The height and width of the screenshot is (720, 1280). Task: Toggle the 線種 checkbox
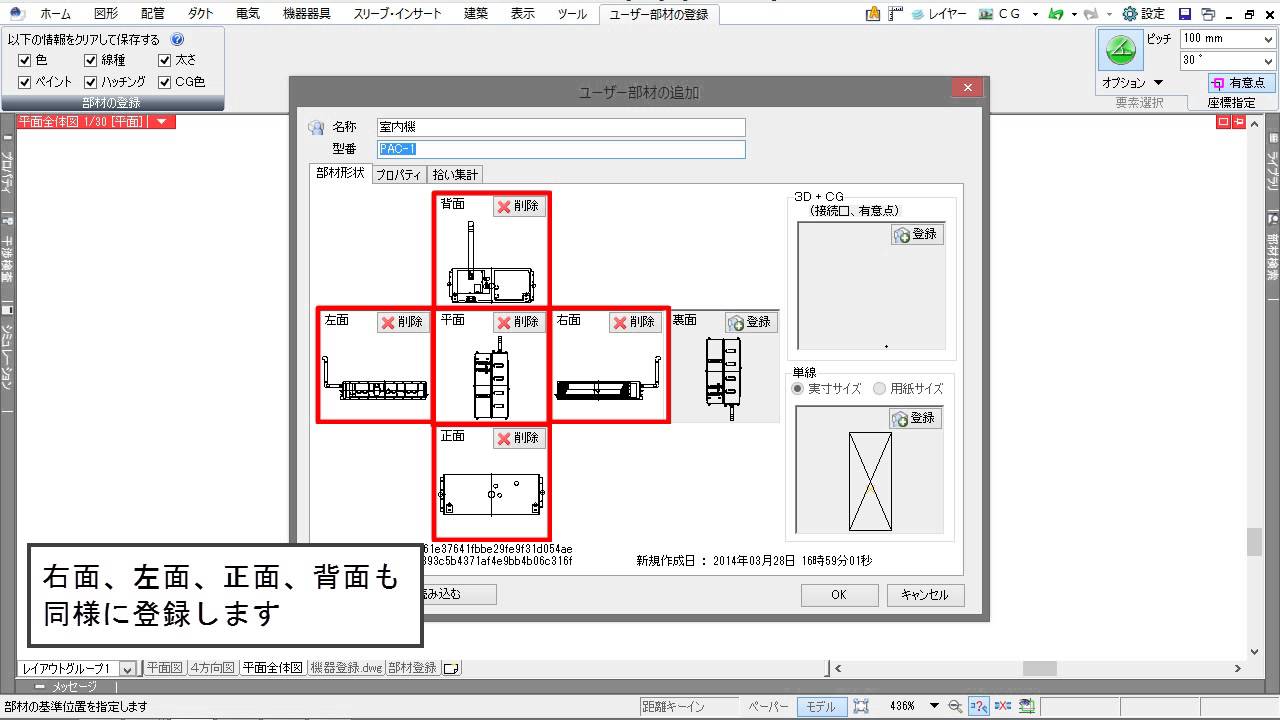(x=91, y=60)
